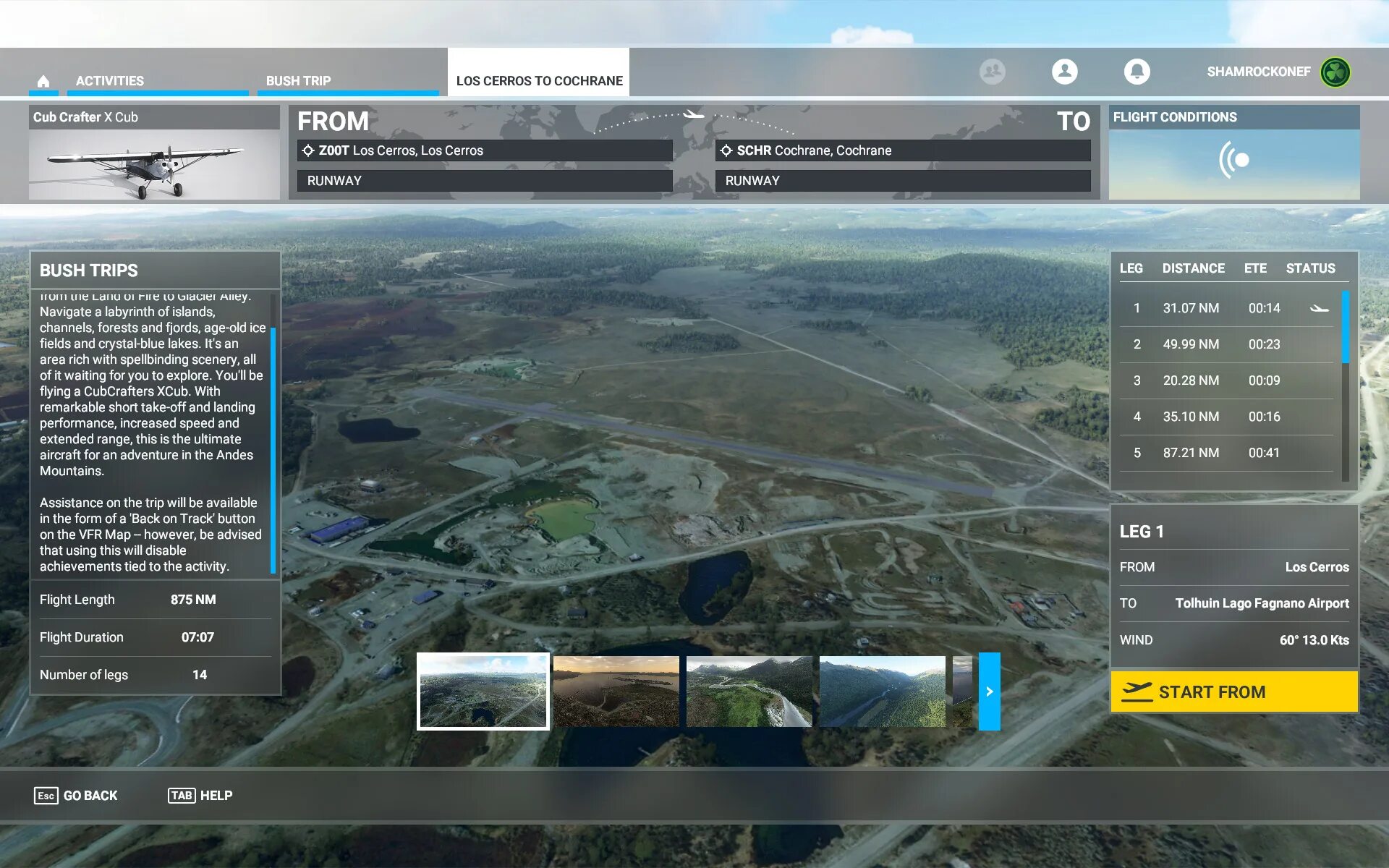The image size is (1389, 868).
Task: Open Help from the bottom bar
Action: pyautogui.click(x=200, y=796)
